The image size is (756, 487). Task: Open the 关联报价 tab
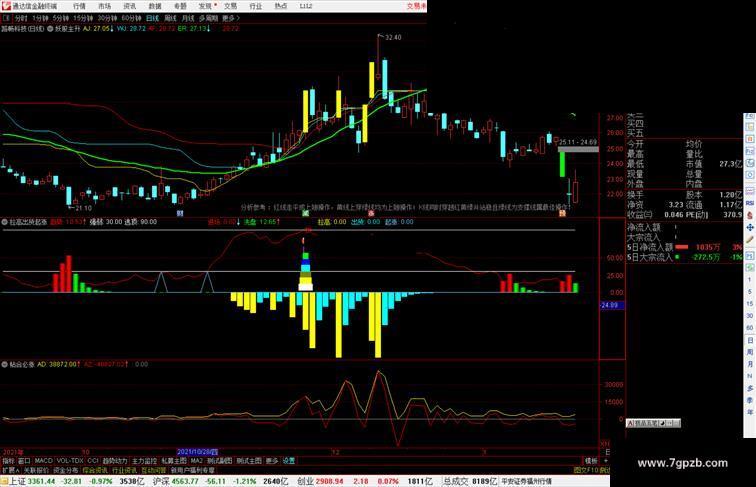coord(36,470)
